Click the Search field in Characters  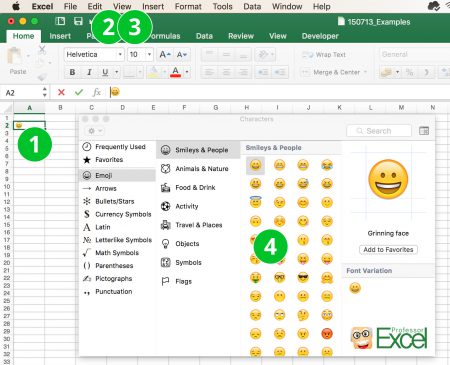379,131
